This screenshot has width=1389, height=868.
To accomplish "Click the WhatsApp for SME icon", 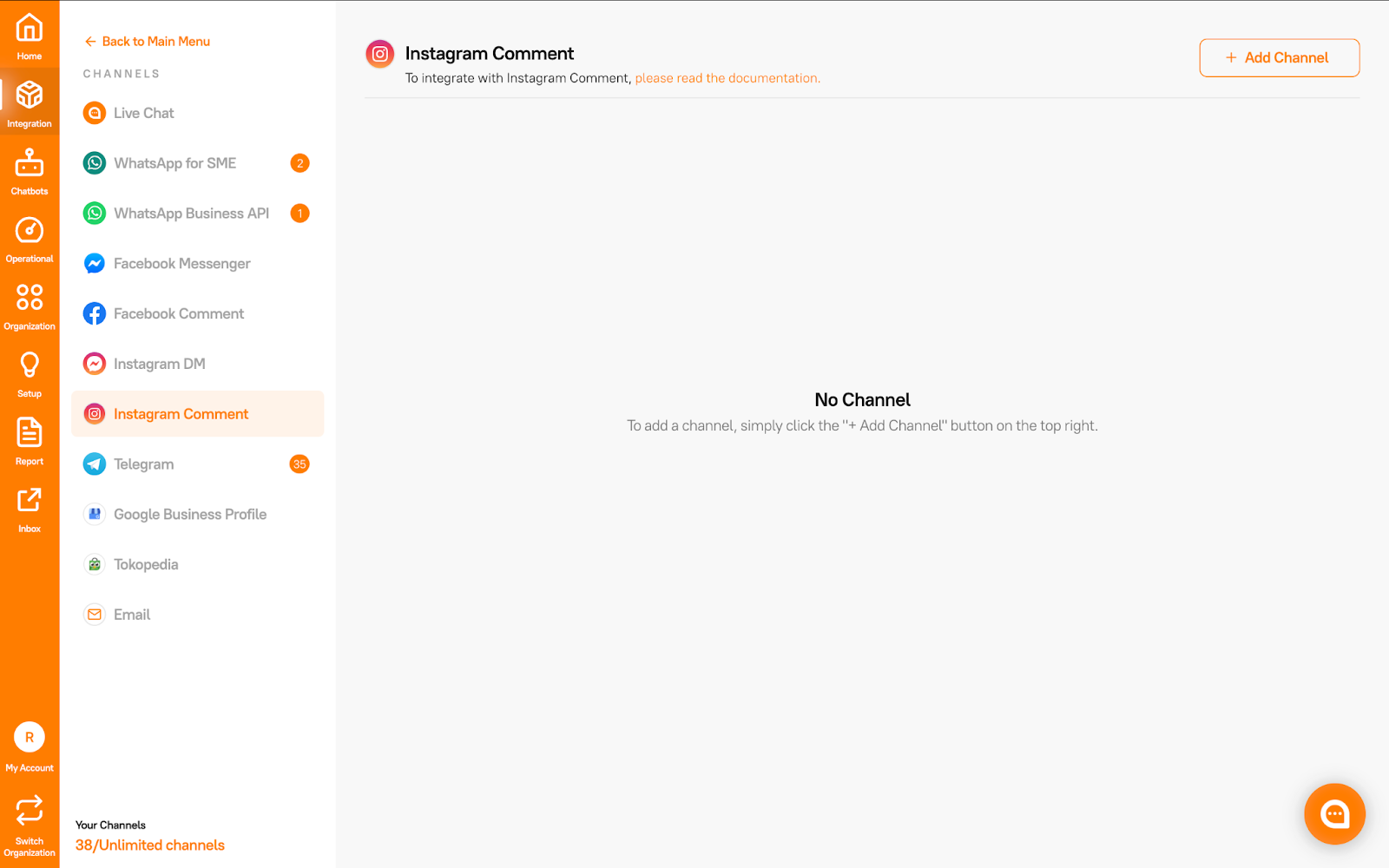I will coord(95,163).
